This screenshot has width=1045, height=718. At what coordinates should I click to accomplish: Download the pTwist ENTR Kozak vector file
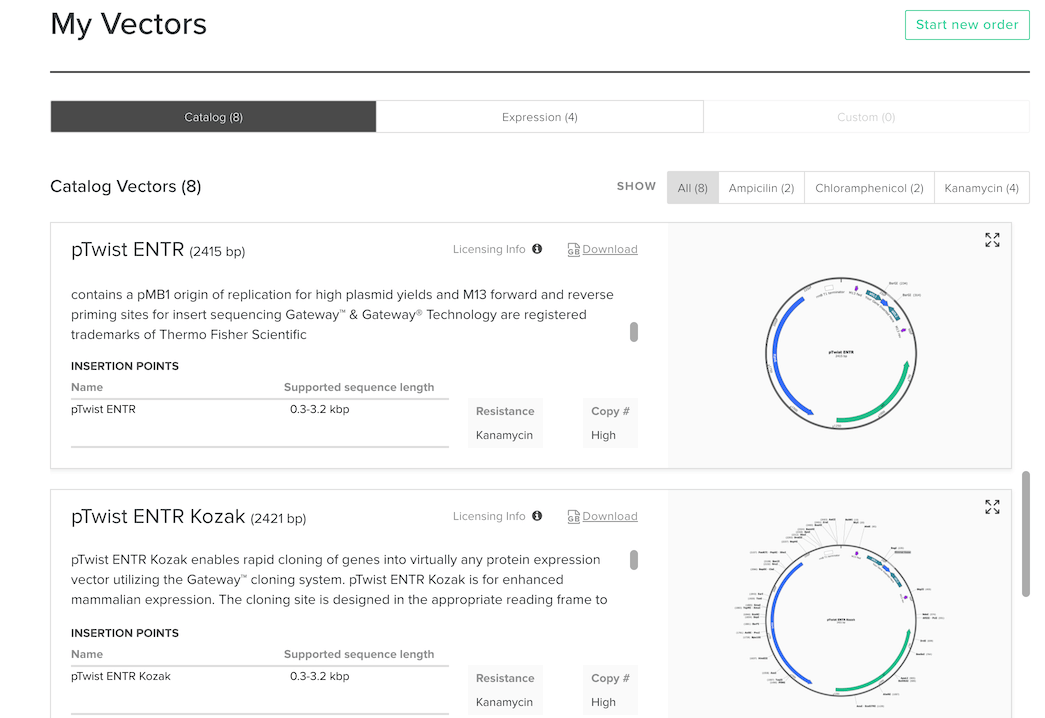[x=609, y=517]
